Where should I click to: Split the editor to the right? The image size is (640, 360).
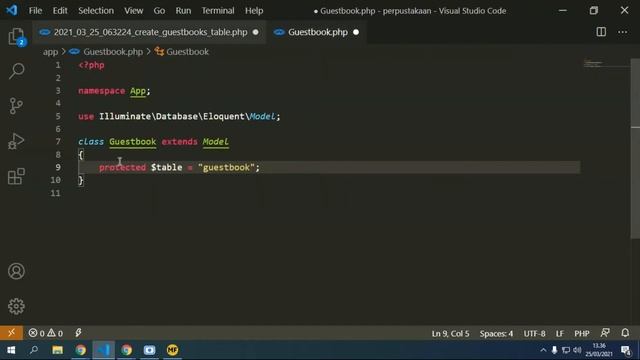[601, 32]
